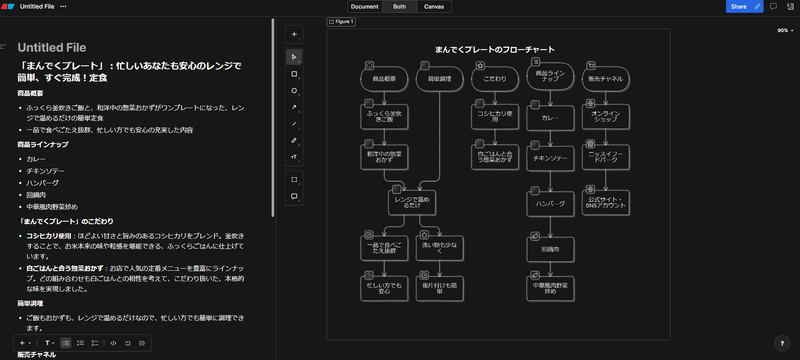The height and width of the screenshot is (360, 800).
Task: Select the 中華風肉野菜炒め flowchart node
Action: click(550, 289)
